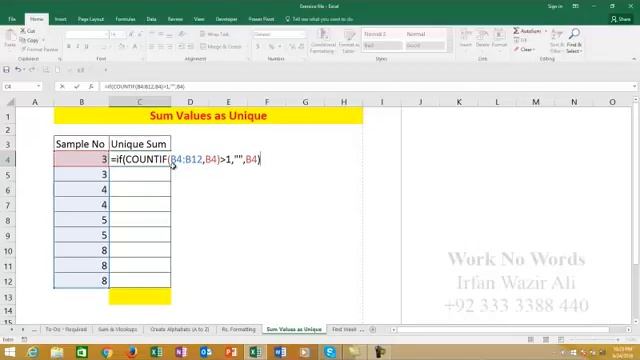Switch to Normal view in status bar
The height and width of the screenshot is (360, 640).
[x=531, y=340]
